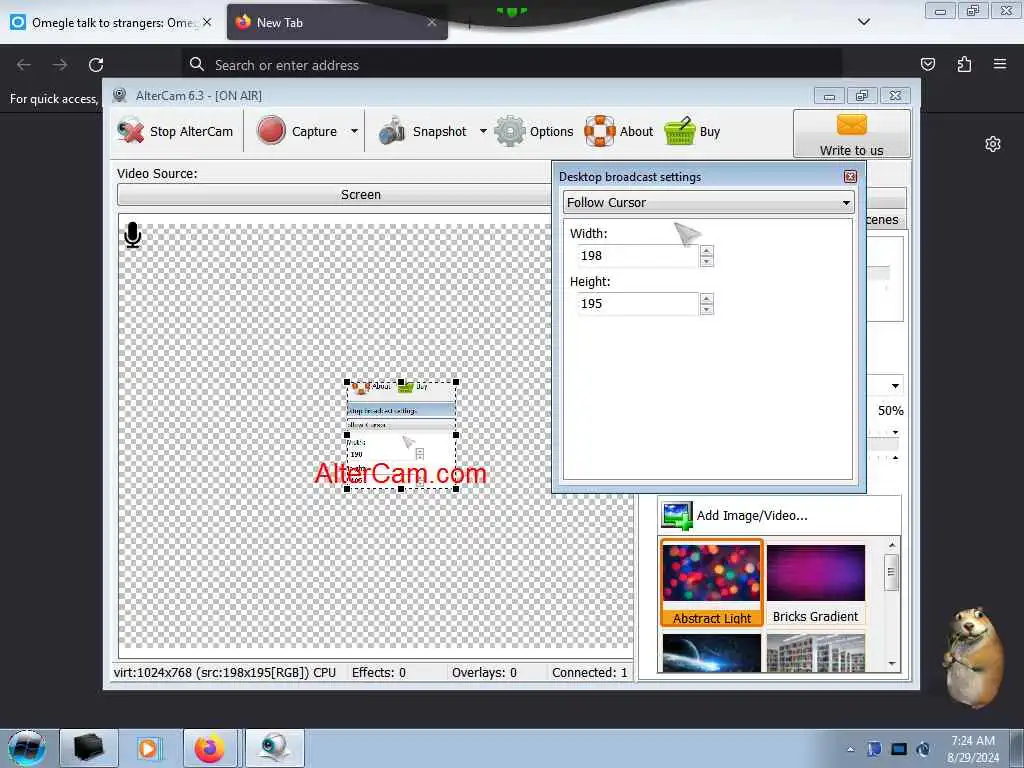Click system tray monitor icon
The image size is (1024, 768).
(899, 749)
